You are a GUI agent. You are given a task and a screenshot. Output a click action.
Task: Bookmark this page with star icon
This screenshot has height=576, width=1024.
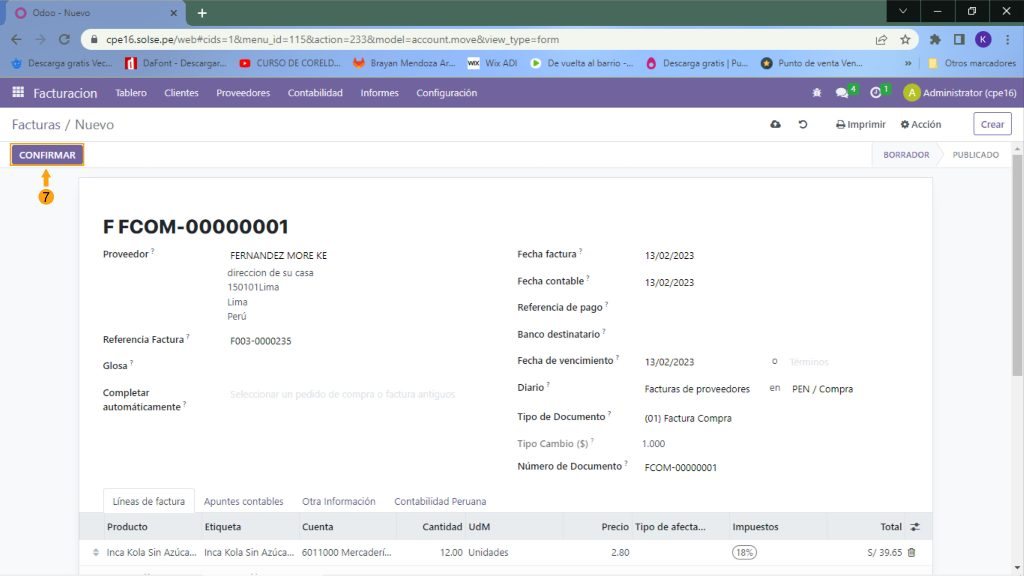(x=905, y=40)
